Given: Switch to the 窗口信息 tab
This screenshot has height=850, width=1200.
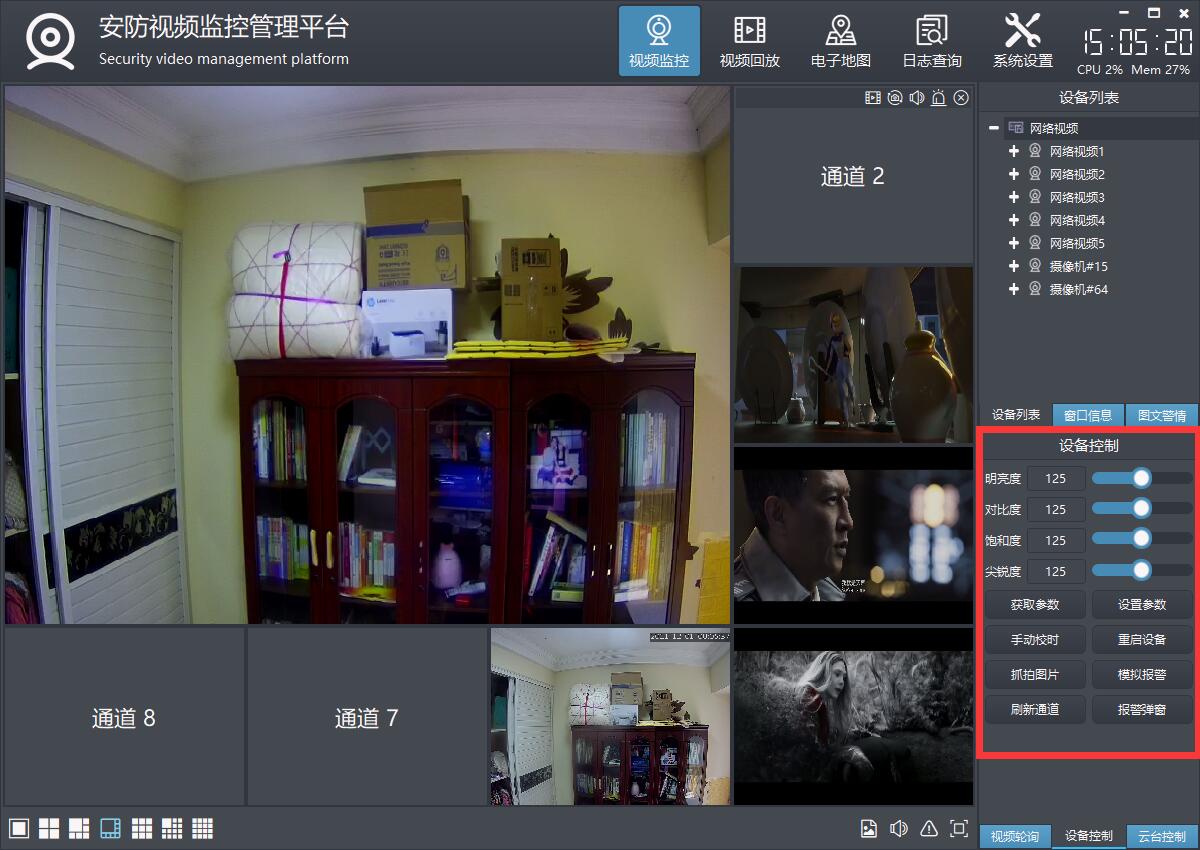Looking at the screenshot, I should (x=1088, y=415).
